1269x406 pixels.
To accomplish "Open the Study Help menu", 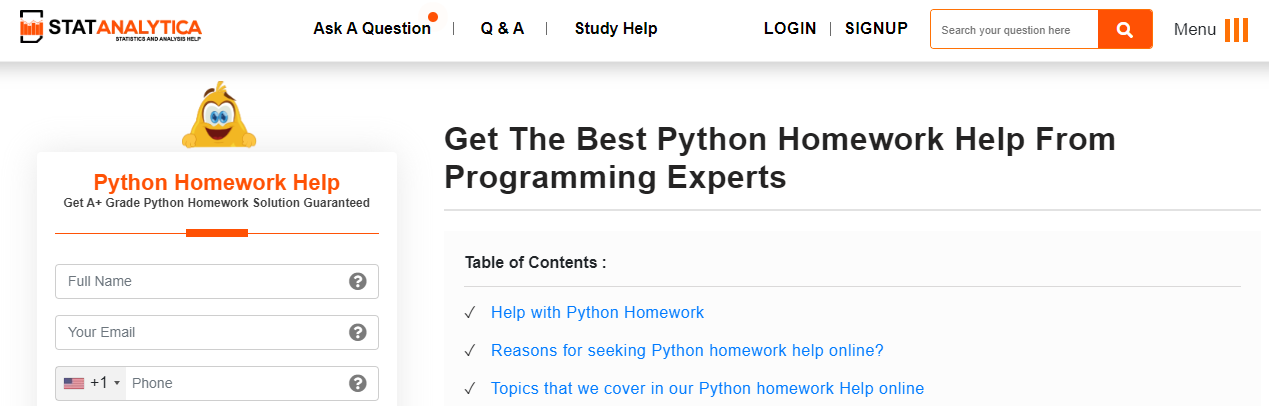I will [x=616, y=29].
